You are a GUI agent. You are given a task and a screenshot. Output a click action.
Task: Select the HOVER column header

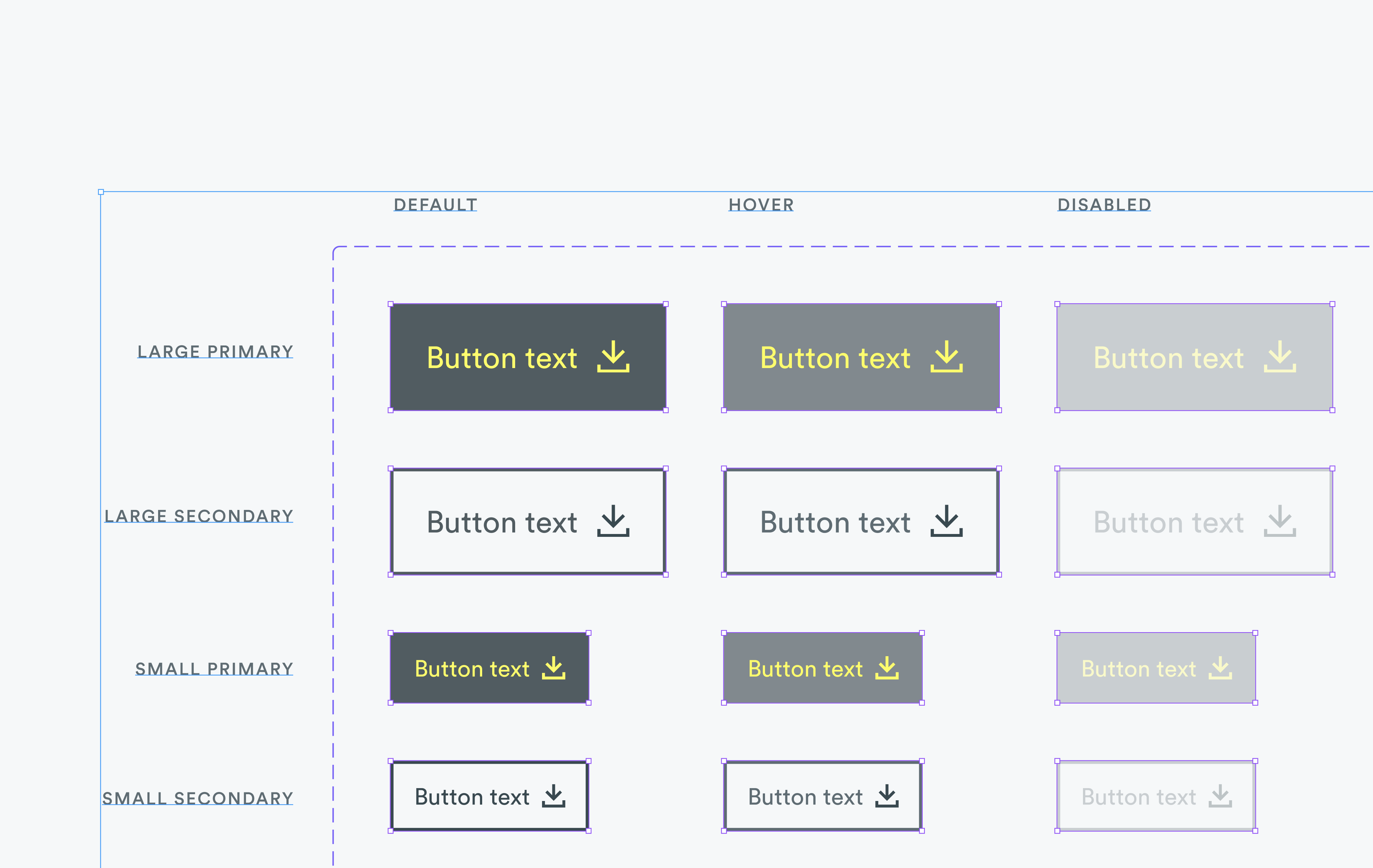click(761, 204)
